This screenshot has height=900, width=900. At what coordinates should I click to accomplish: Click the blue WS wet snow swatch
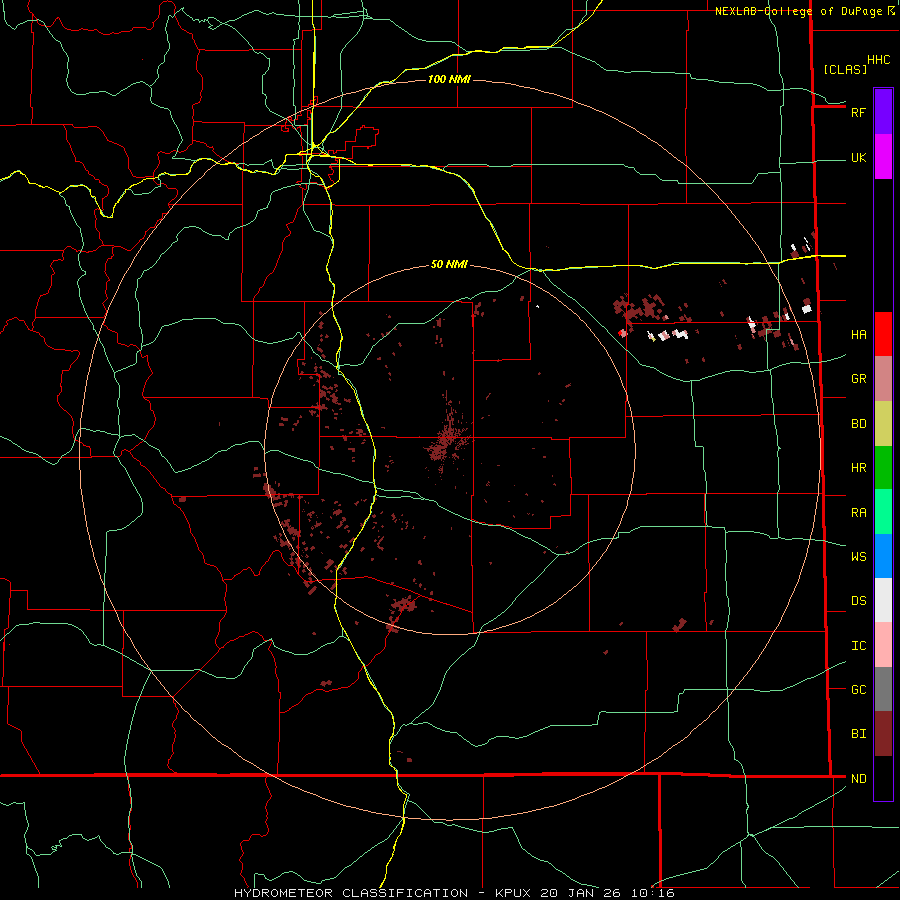pos(883,556)
